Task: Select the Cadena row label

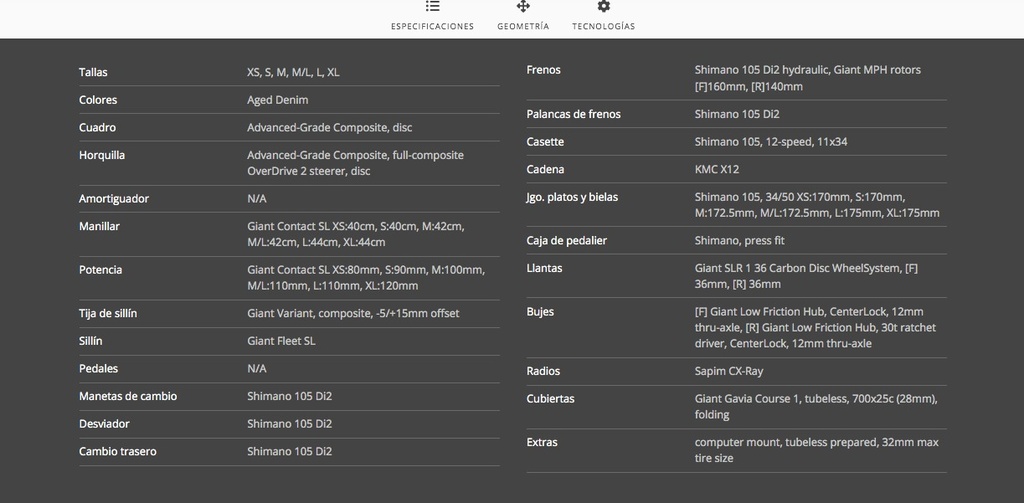Action: click(x=545, y=169)
